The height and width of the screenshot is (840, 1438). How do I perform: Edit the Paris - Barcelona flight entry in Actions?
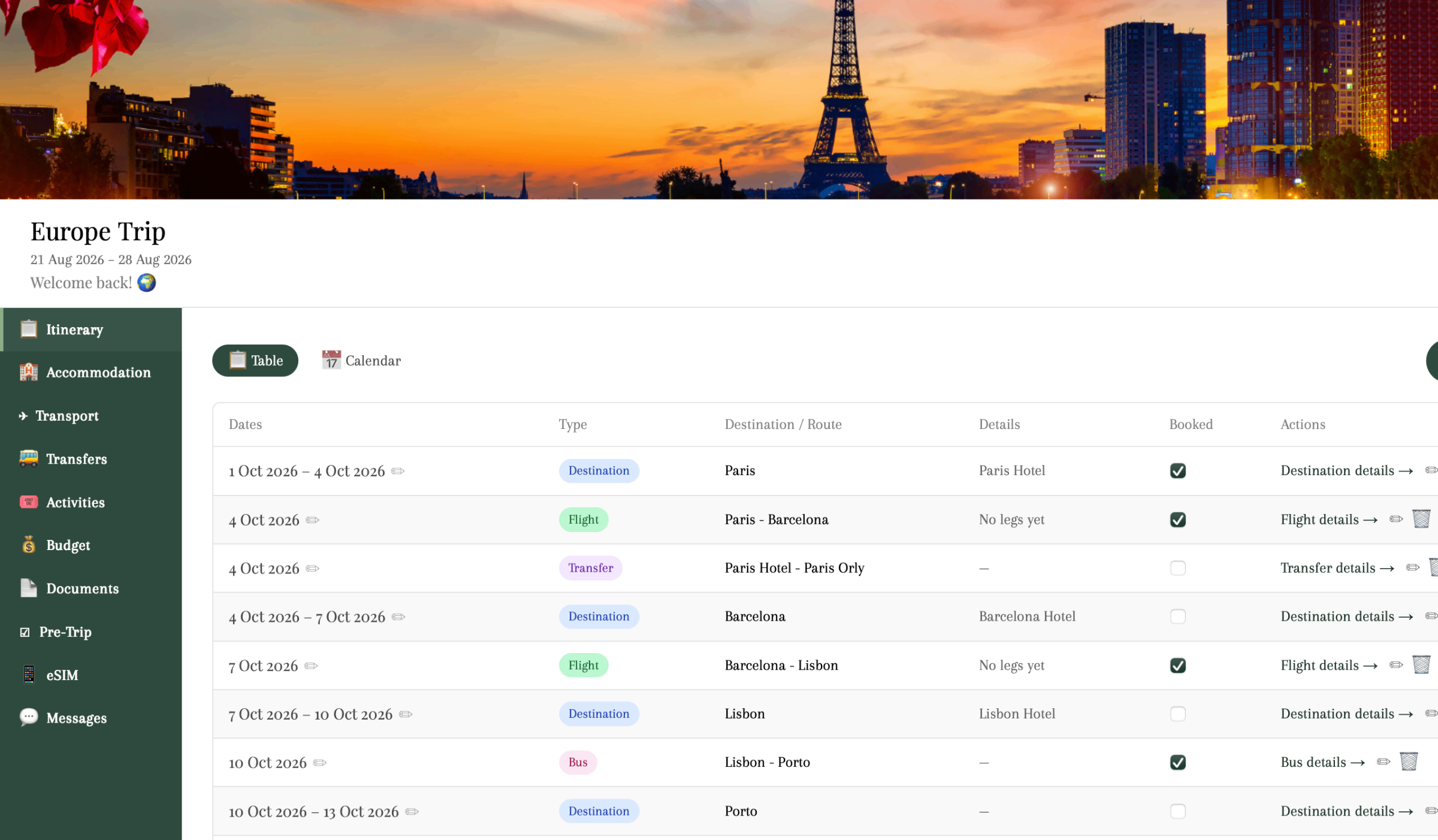[x=1396, y=519]
